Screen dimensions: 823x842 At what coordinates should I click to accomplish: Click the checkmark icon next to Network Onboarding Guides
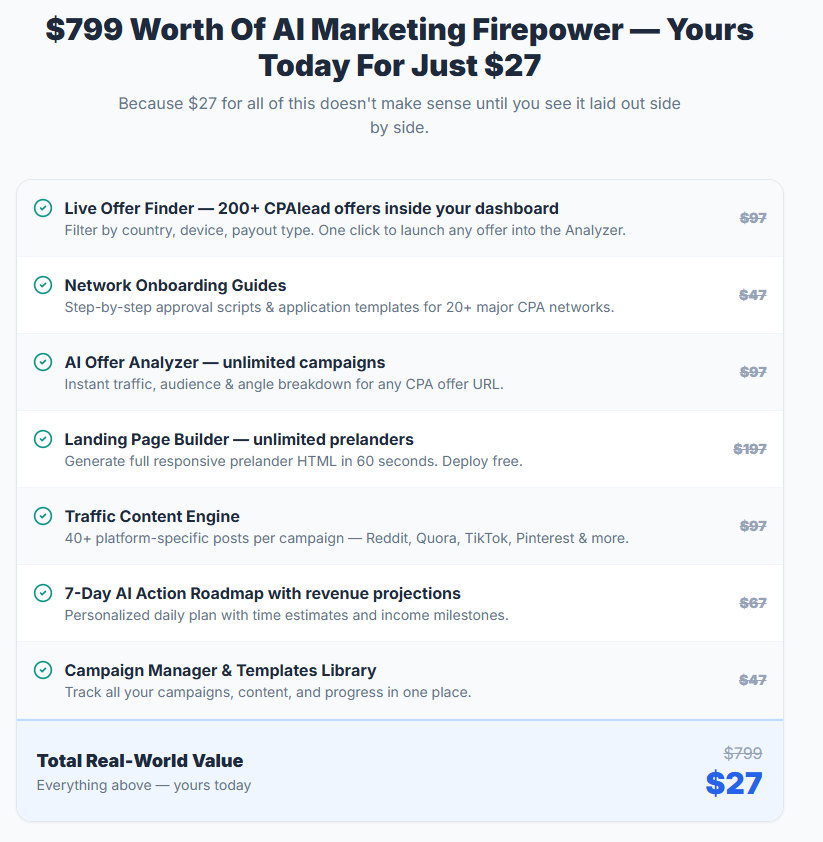click(43, 285)
